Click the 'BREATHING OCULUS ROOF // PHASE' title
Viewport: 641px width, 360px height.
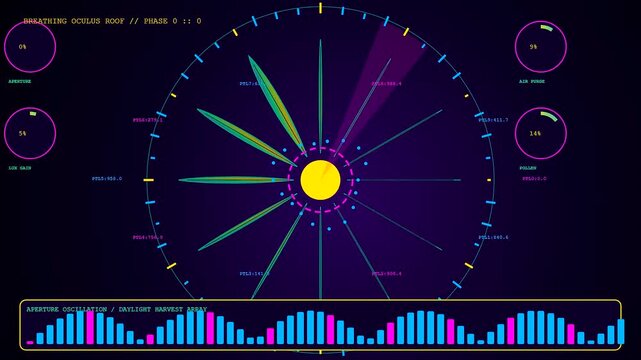pos(95,21)
